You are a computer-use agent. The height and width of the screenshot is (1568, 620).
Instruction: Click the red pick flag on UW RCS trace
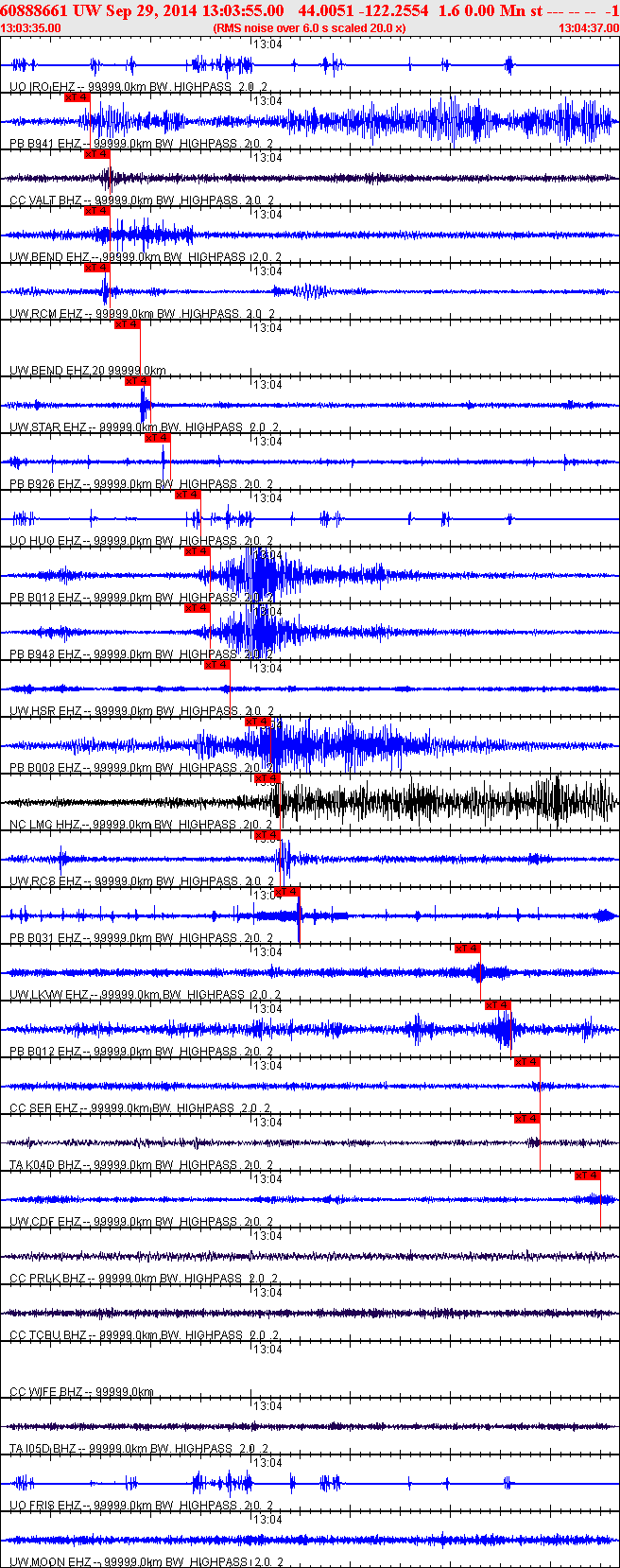267,835
